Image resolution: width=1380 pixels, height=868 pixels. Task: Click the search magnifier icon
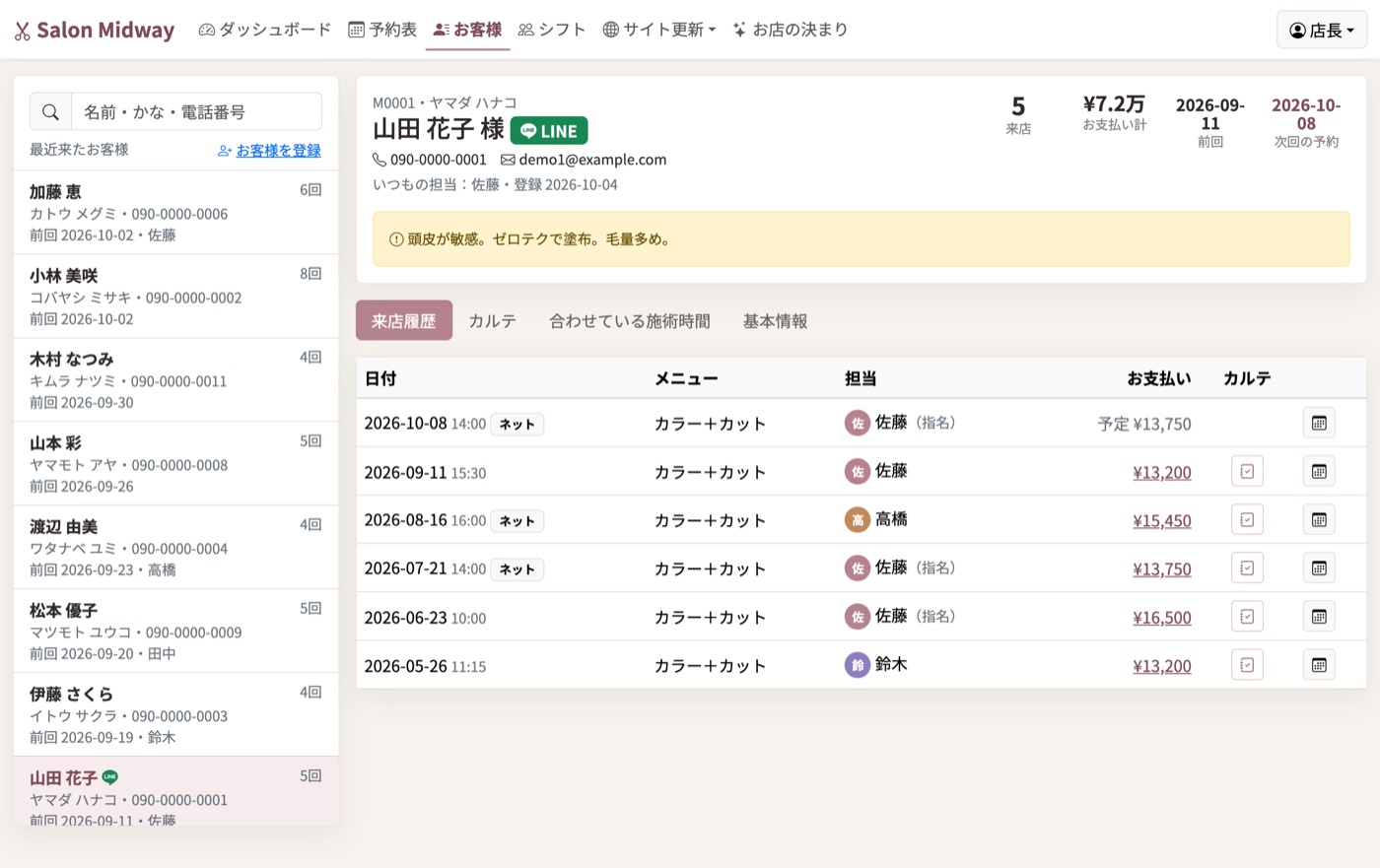pos(50,111)
